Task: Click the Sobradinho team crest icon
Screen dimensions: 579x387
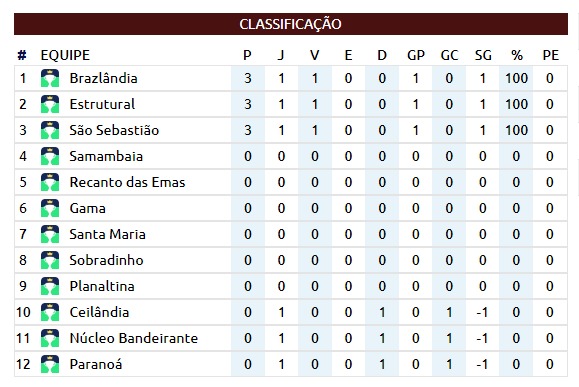Action: click(50, 260)
